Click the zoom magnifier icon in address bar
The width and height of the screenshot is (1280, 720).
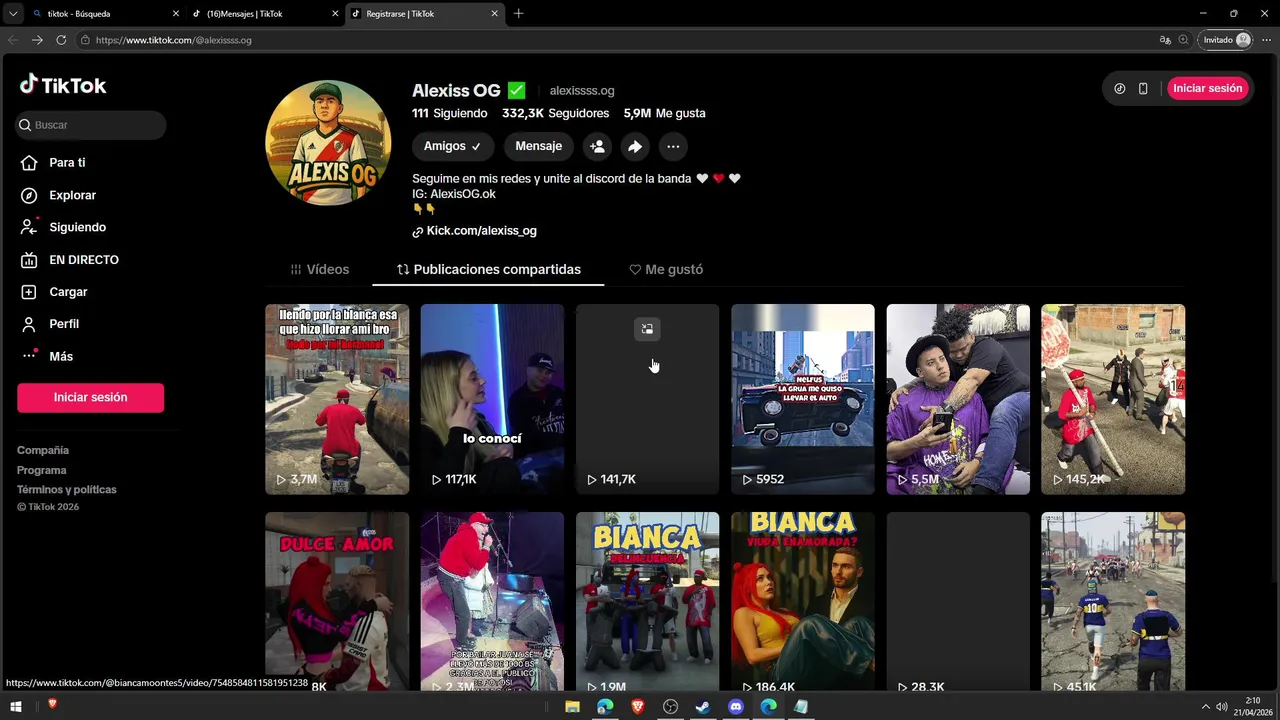pyautogui.click(x=1184, y=40)
